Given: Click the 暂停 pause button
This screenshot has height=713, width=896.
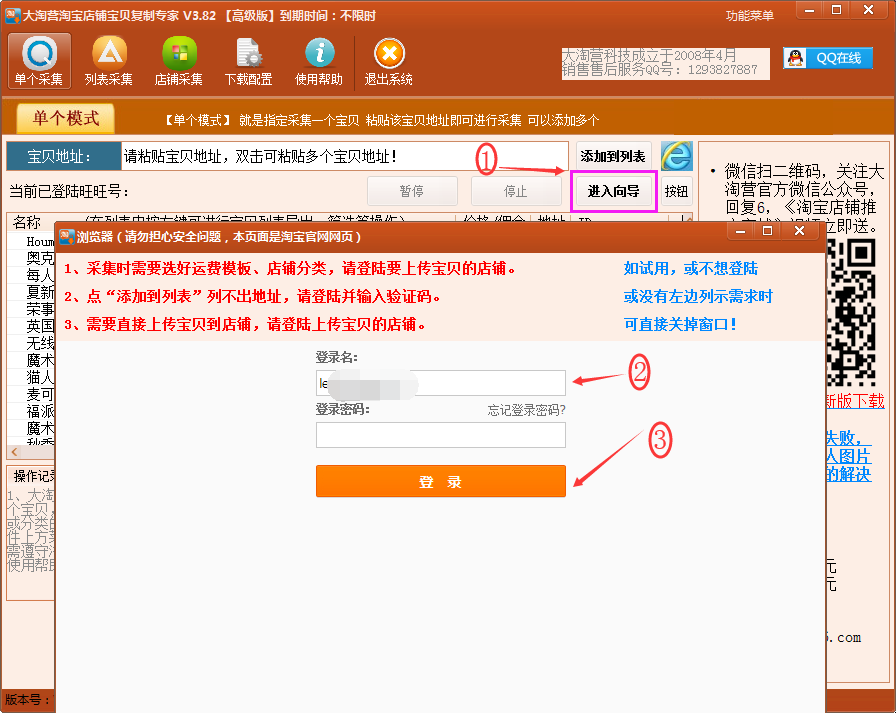Looking at the screenshot, I should click(412, 191).
